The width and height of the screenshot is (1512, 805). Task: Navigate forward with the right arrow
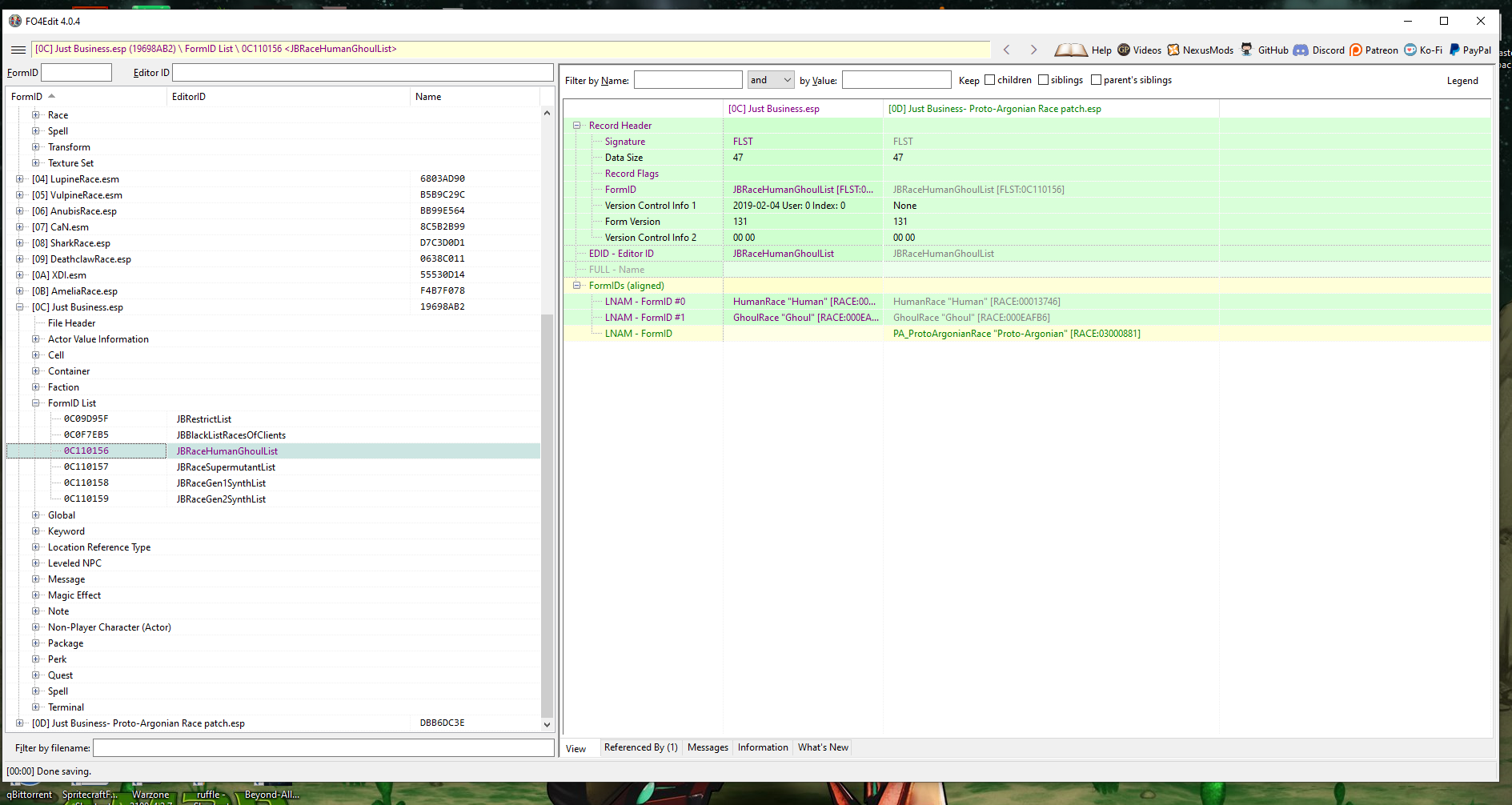(1033, 50)
